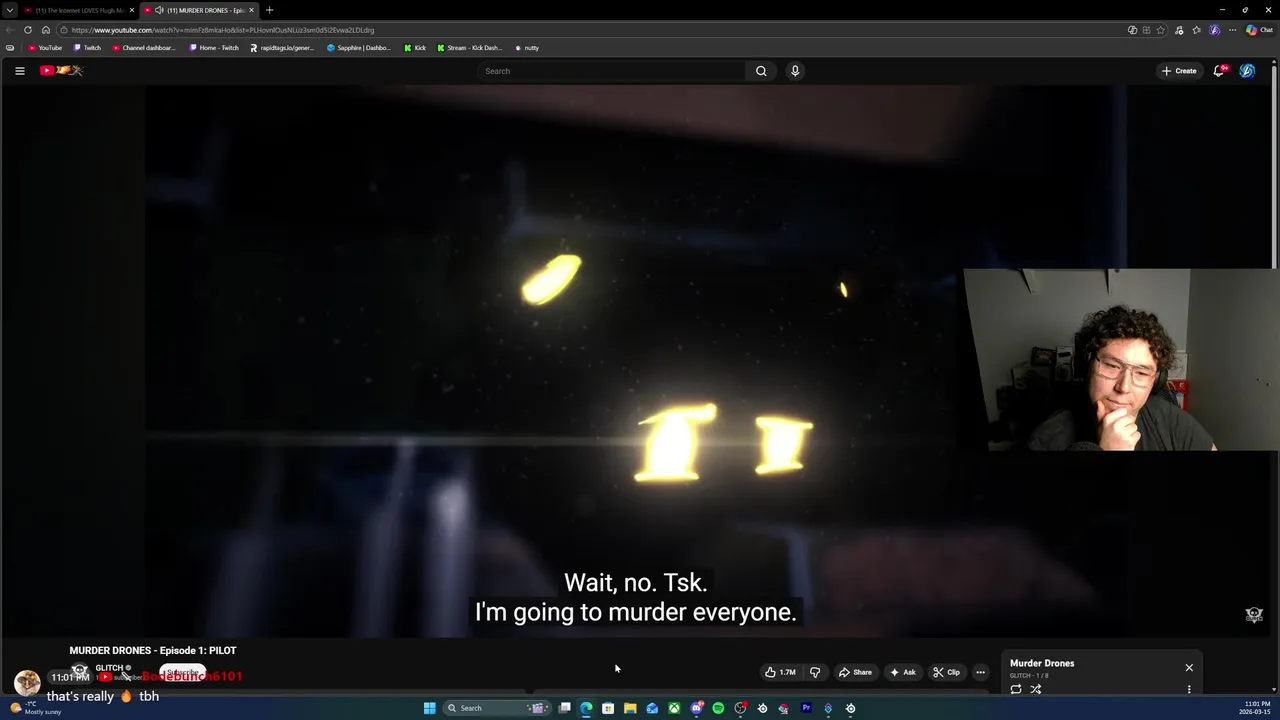Open Spotify from taskbar
Image resolution: width=1280 pixels, height=720 pixels.
click(x=718, y=708)
